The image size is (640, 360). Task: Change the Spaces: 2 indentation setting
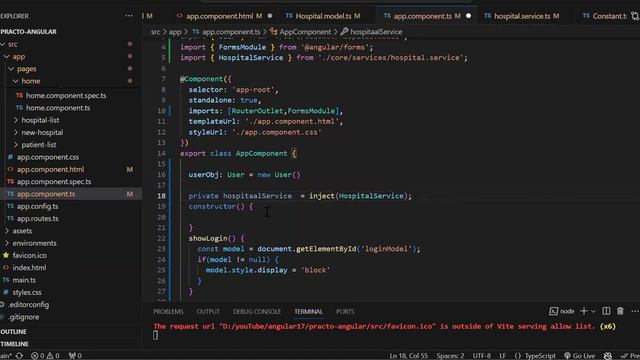coord(450,356)
